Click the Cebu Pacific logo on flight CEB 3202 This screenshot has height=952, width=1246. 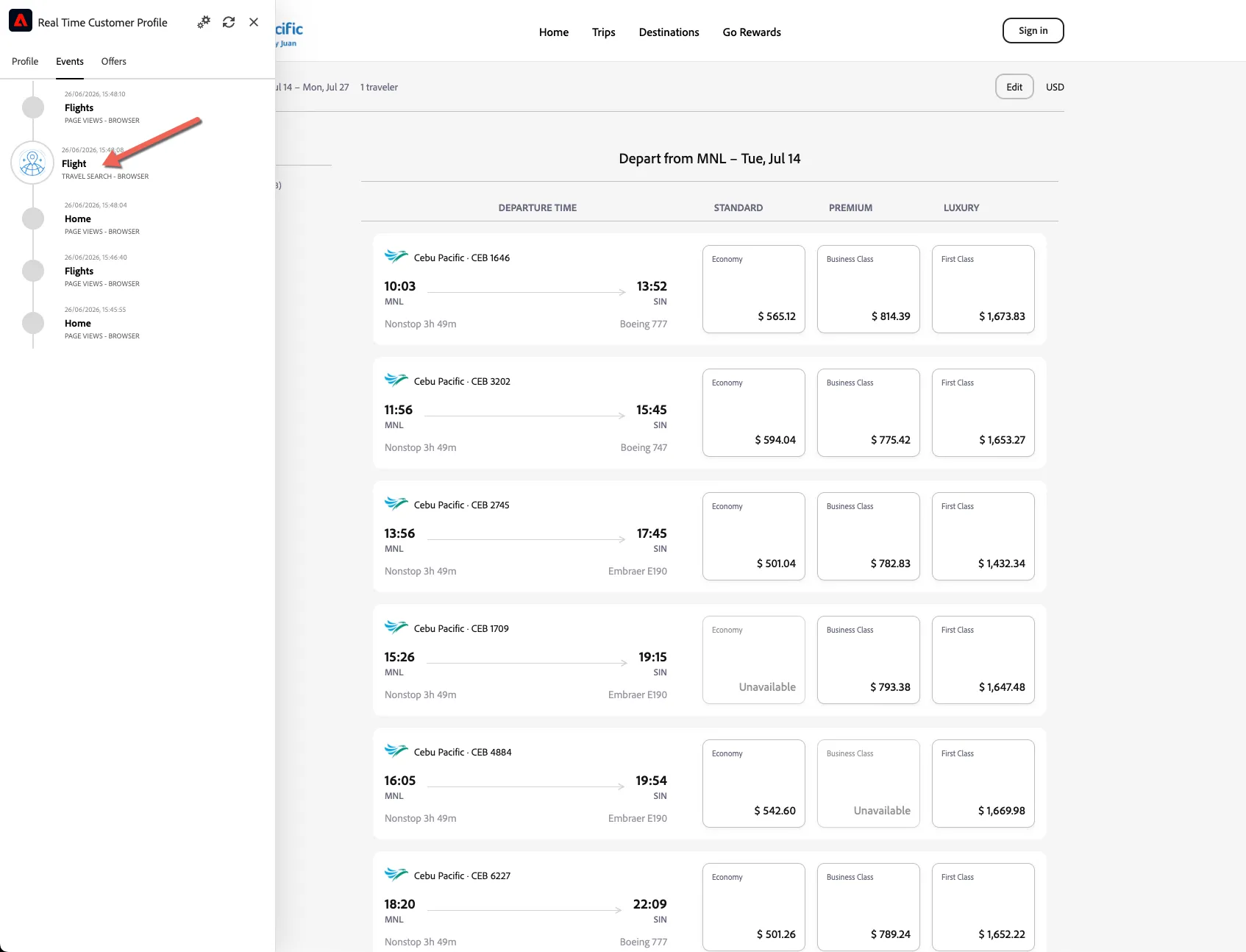click(396, 380)
